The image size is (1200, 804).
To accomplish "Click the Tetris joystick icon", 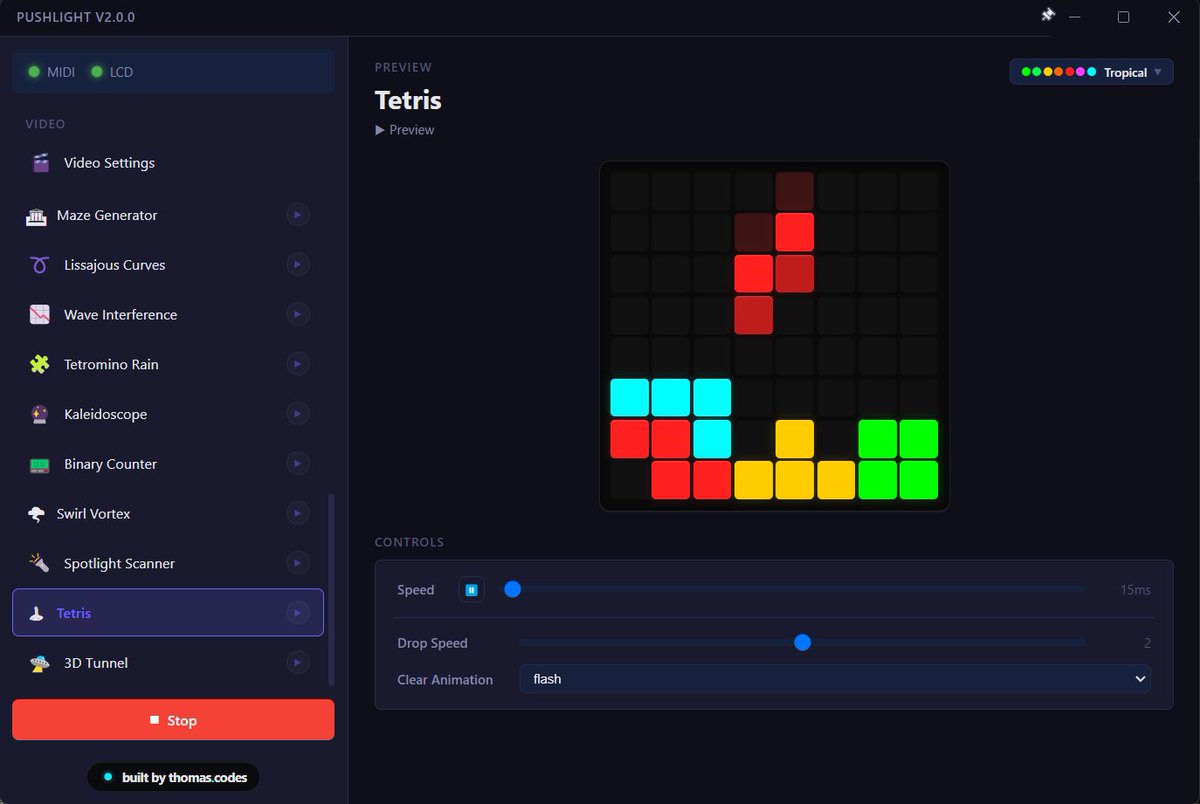I will pyautogui.click(x=36, y=613).
